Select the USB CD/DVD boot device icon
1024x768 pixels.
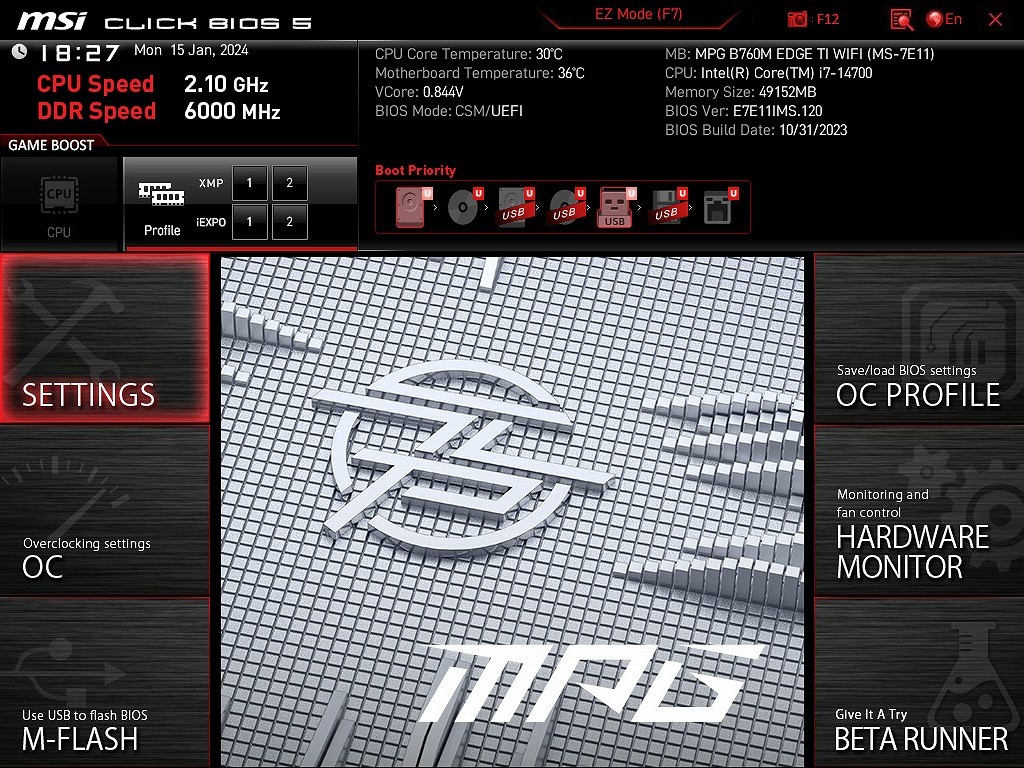(x=566, y=207)
